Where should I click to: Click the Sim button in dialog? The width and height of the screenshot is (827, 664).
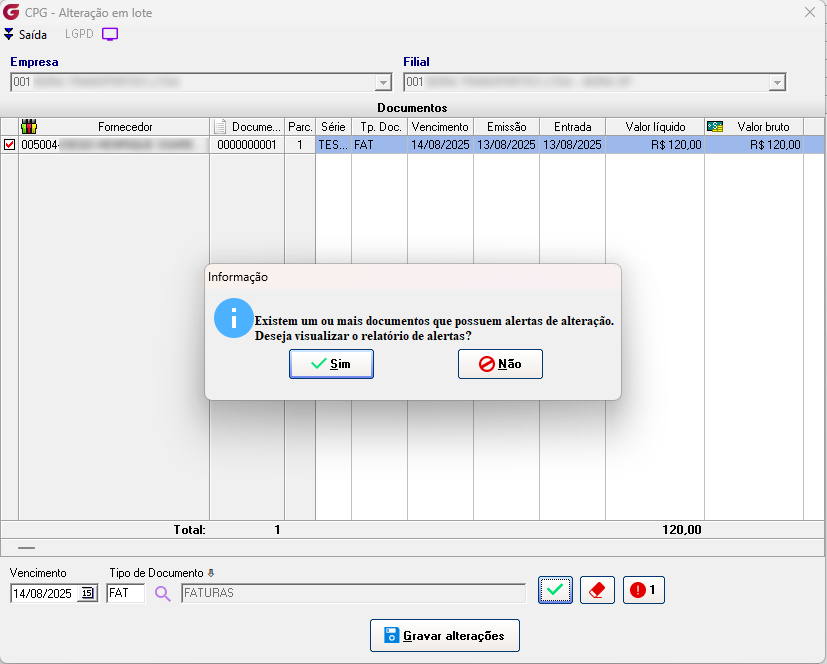331,364
